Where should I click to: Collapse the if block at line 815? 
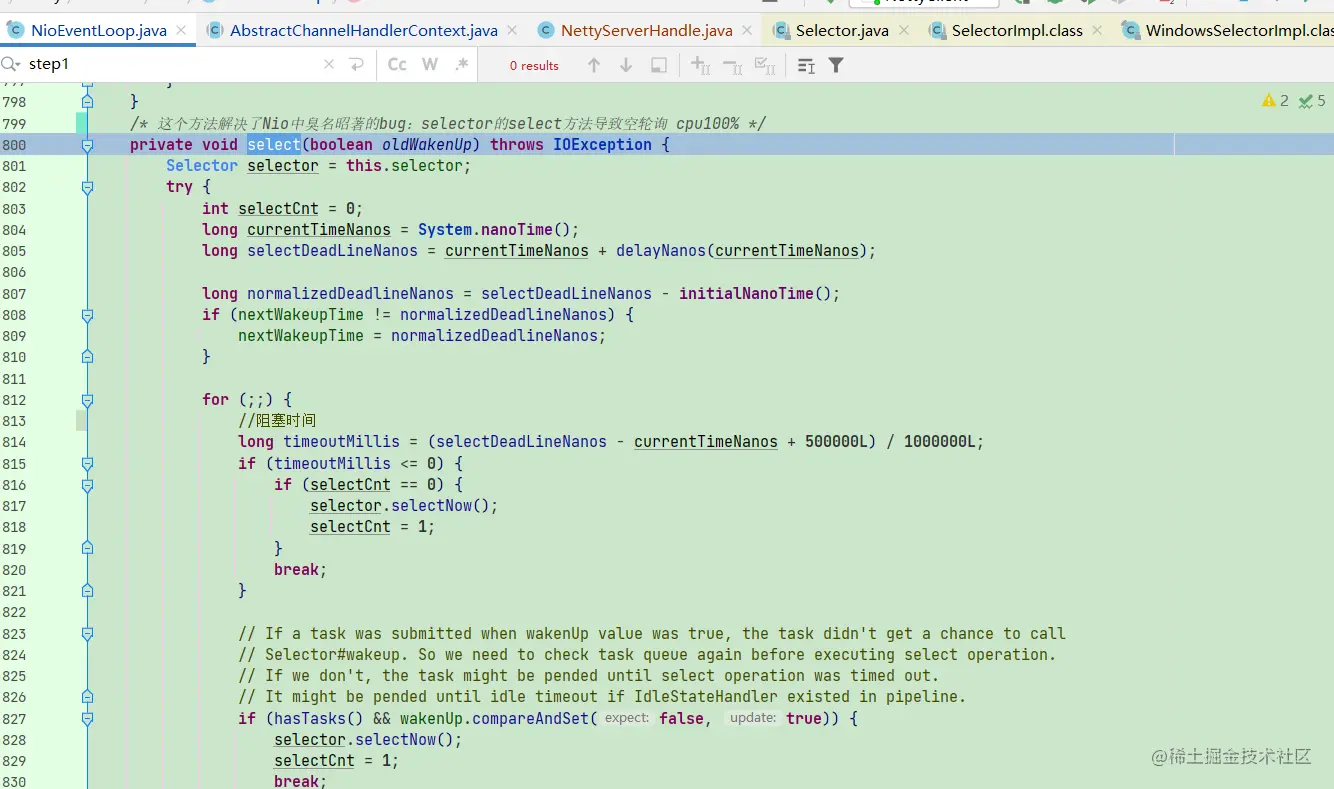coord(87,464)
